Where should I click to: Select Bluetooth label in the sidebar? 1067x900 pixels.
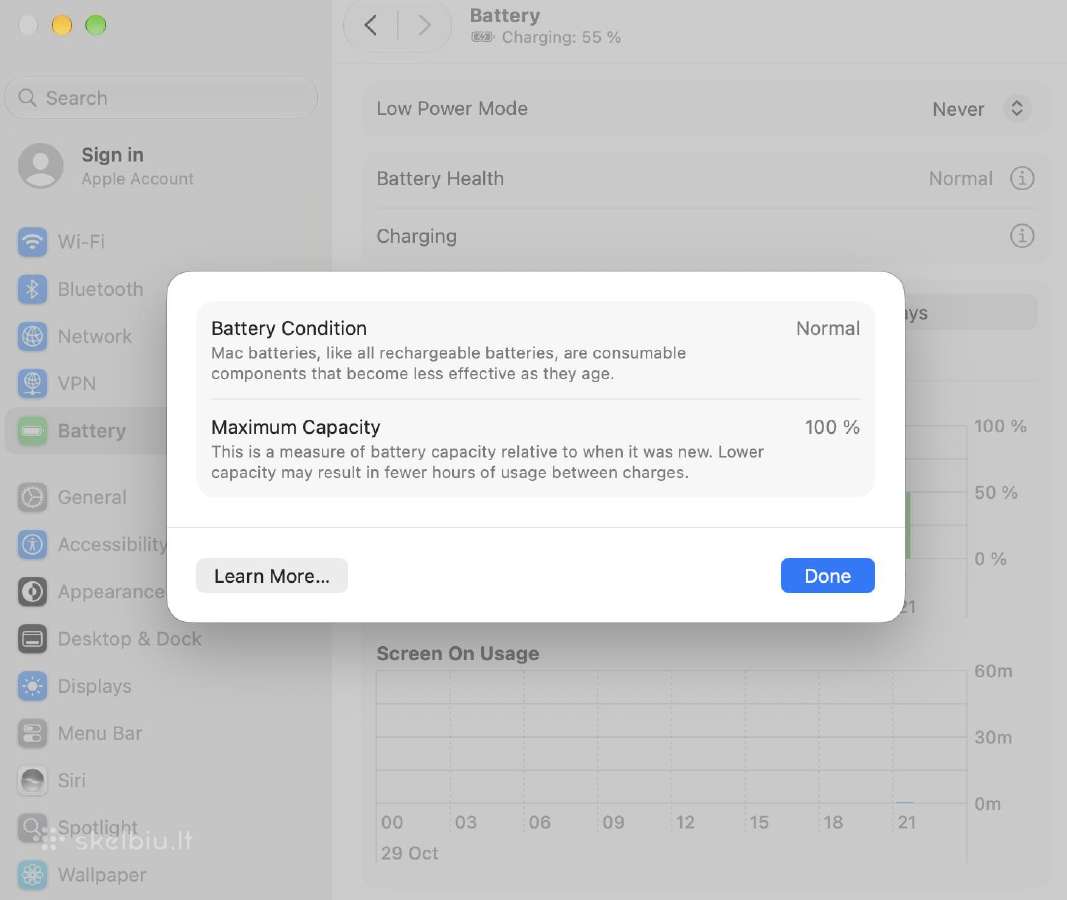click(101, 289)
